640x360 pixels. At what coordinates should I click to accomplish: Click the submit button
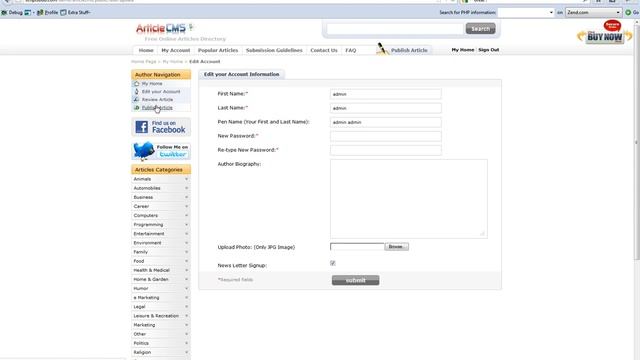(356, 280)
